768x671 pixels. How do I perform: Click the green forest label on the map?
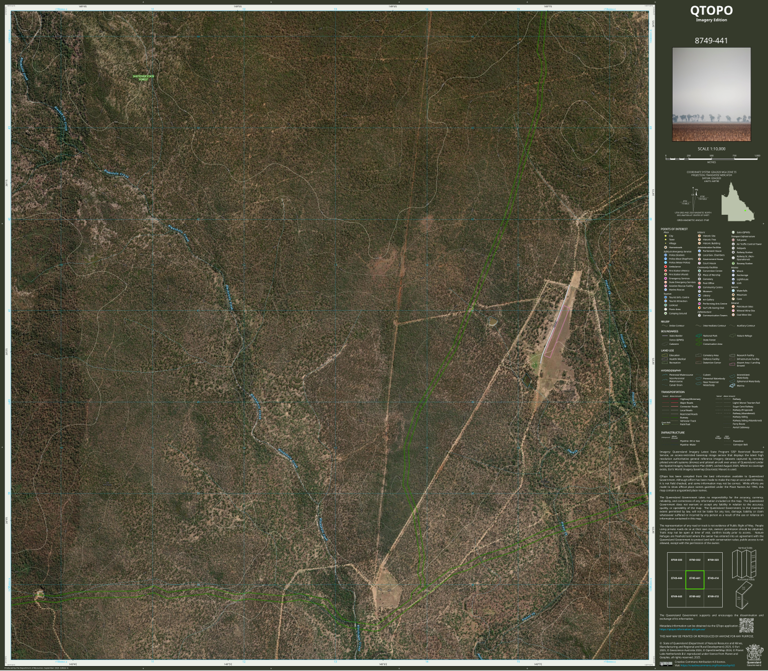tap(143, 77)
